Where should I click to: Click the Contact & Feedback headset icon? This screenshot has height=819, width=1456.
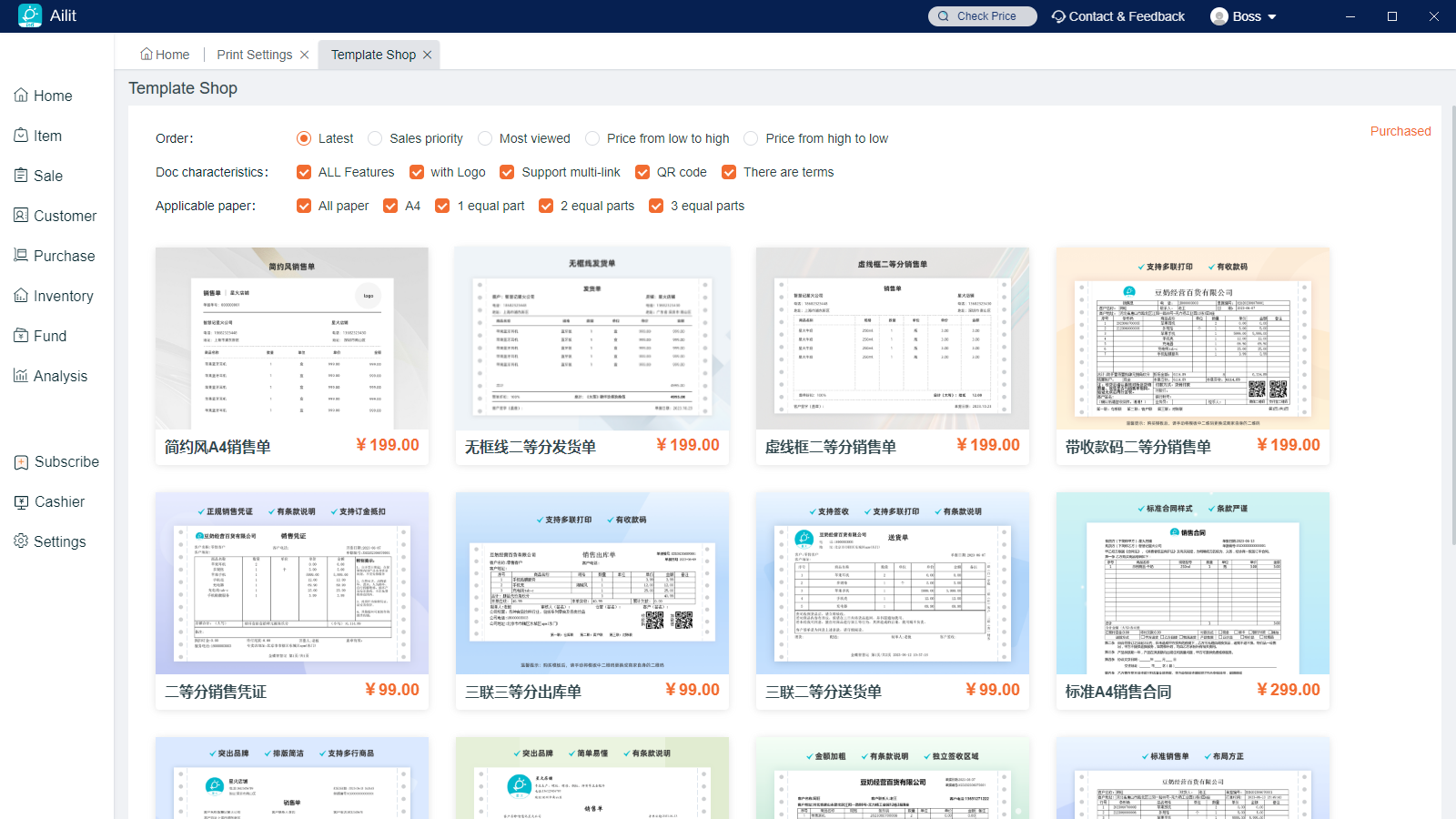click(x=1058, y=16)
